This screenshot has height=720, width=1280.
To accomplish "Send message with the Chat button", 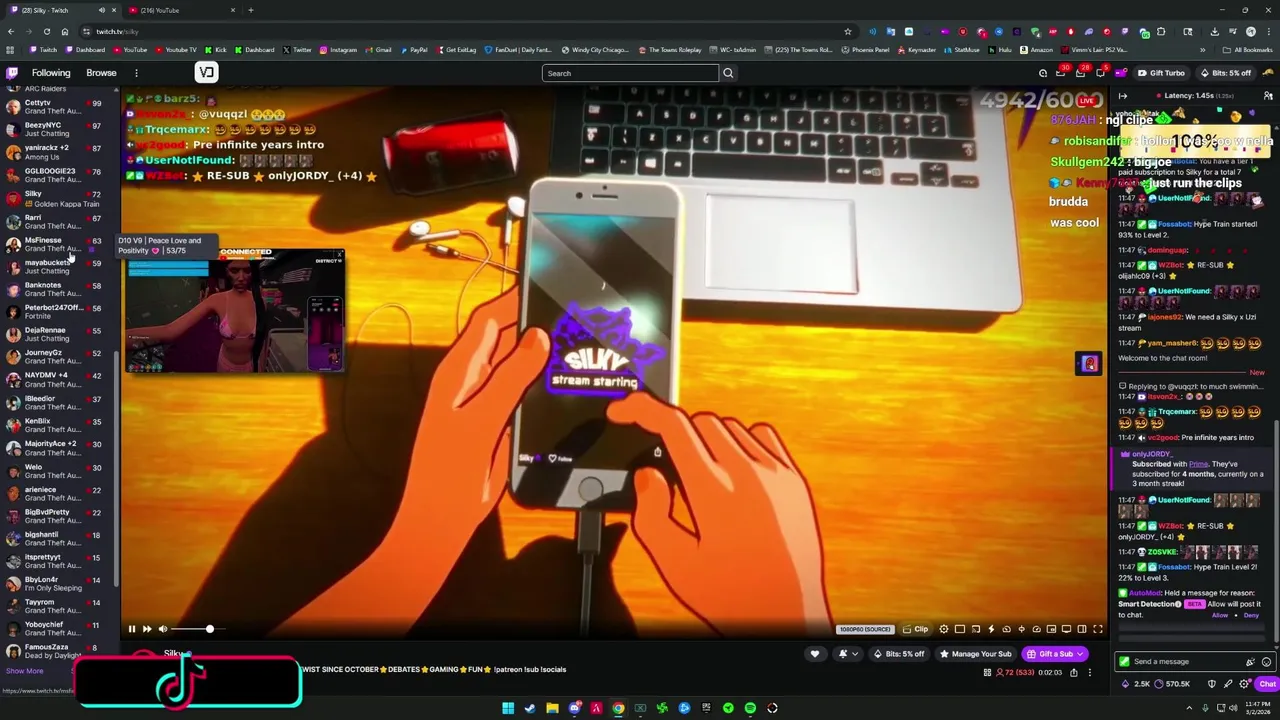I will click(1267, 684).
